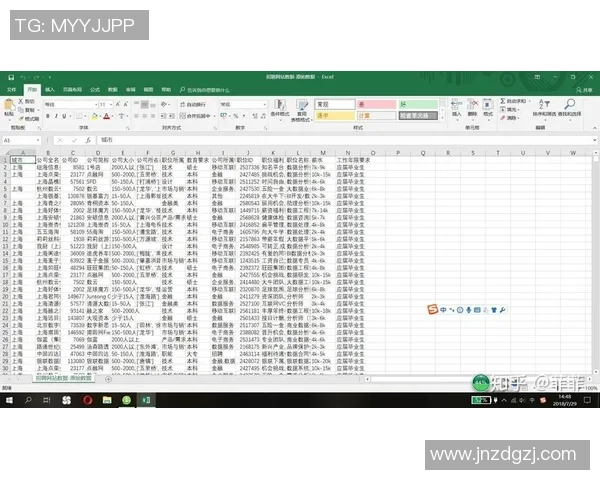Click the Borders icon in font group
600x480 pixels.
tap(79, 116)
